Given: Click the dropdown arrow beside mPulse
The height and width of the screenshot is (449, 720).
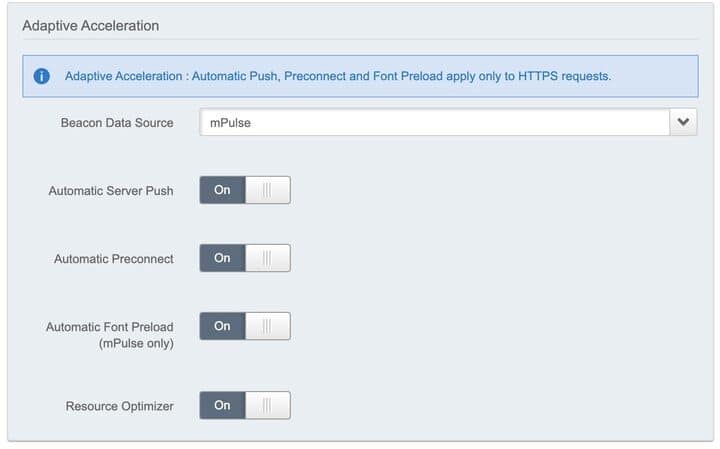Looking at the screenshot, I should 684,122.
